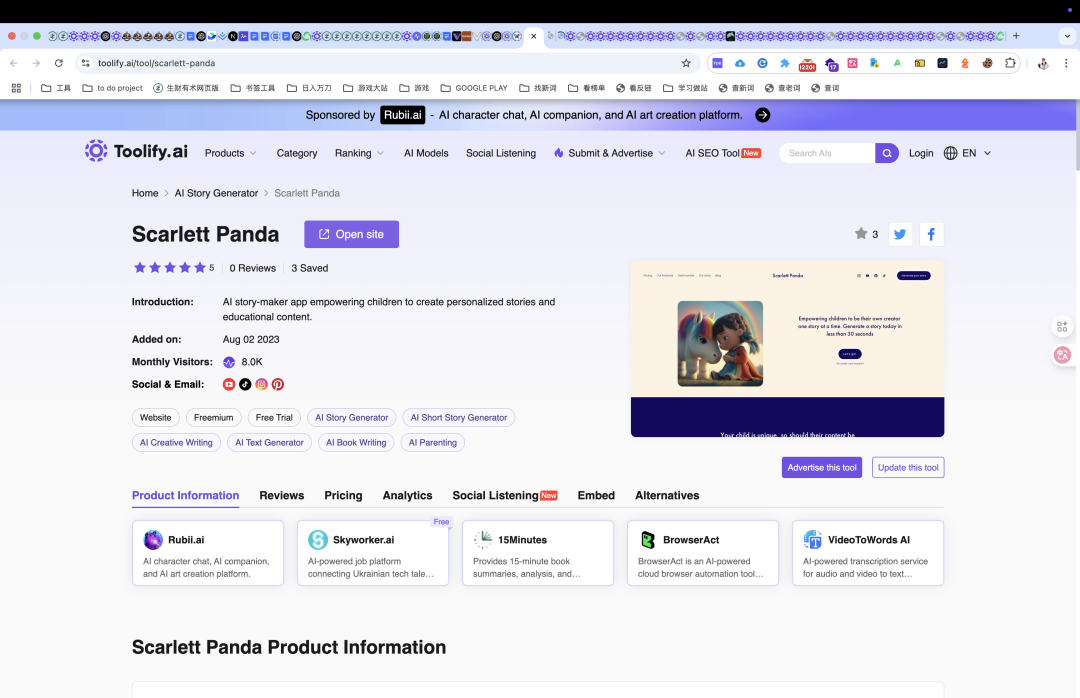Open Category menu item

tap(297, 153)
